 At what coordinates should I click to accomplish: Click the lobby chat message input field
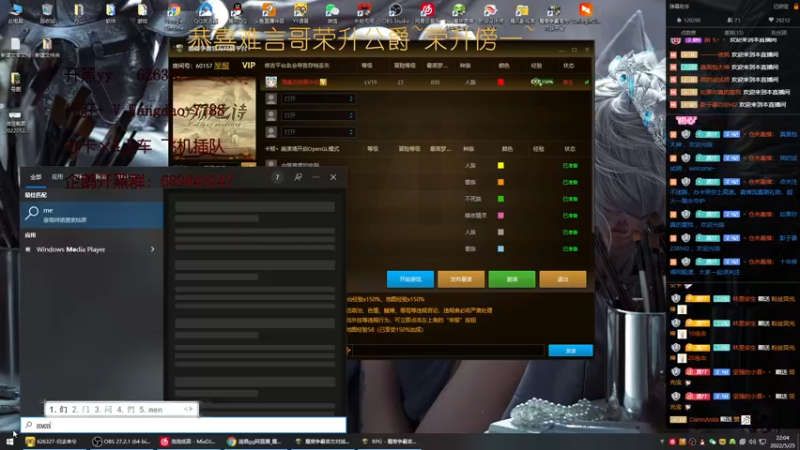pos(447,351)
